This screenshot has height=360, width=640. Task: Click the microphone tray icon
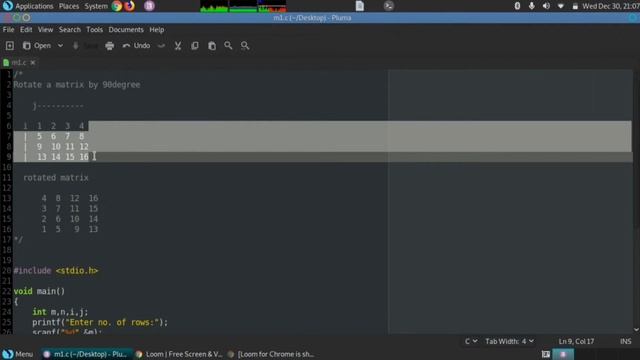click(531, 6)
